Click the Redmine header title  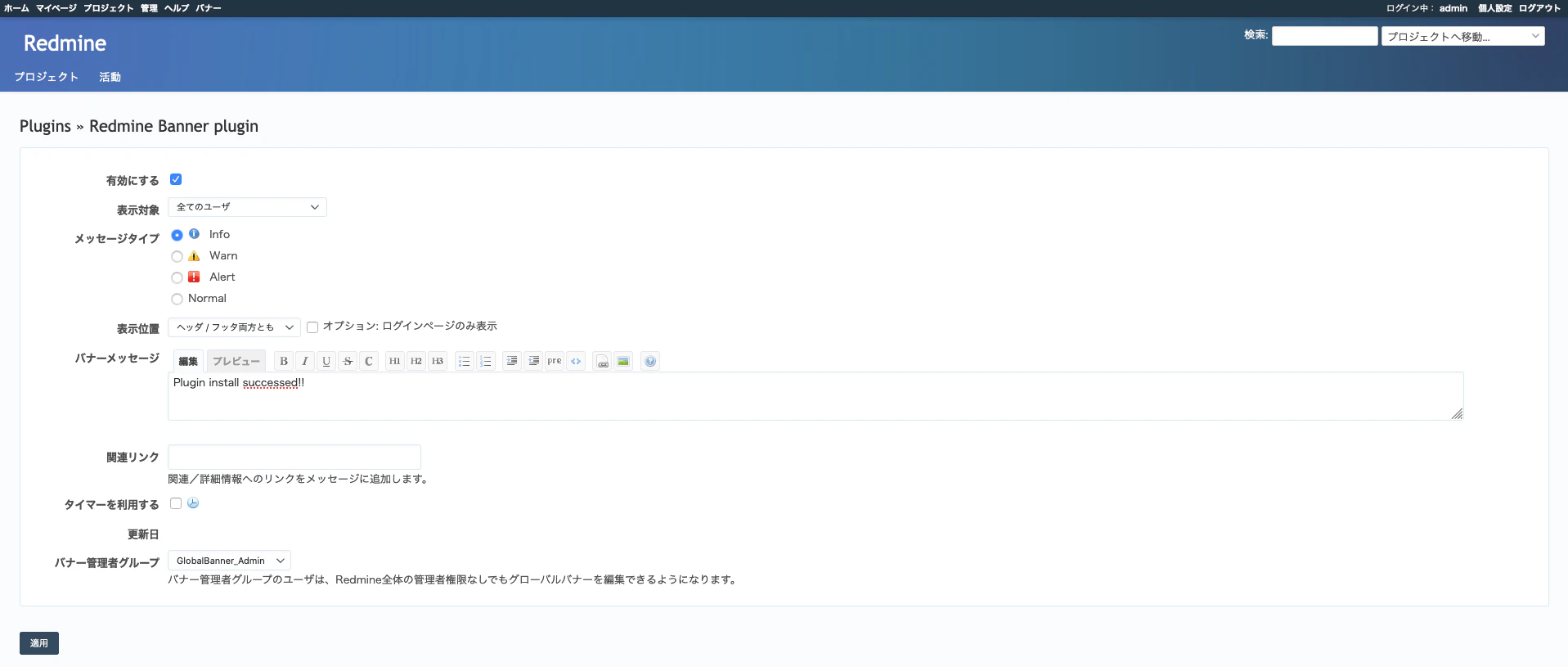pyautogui.click(x=65, y=43)
